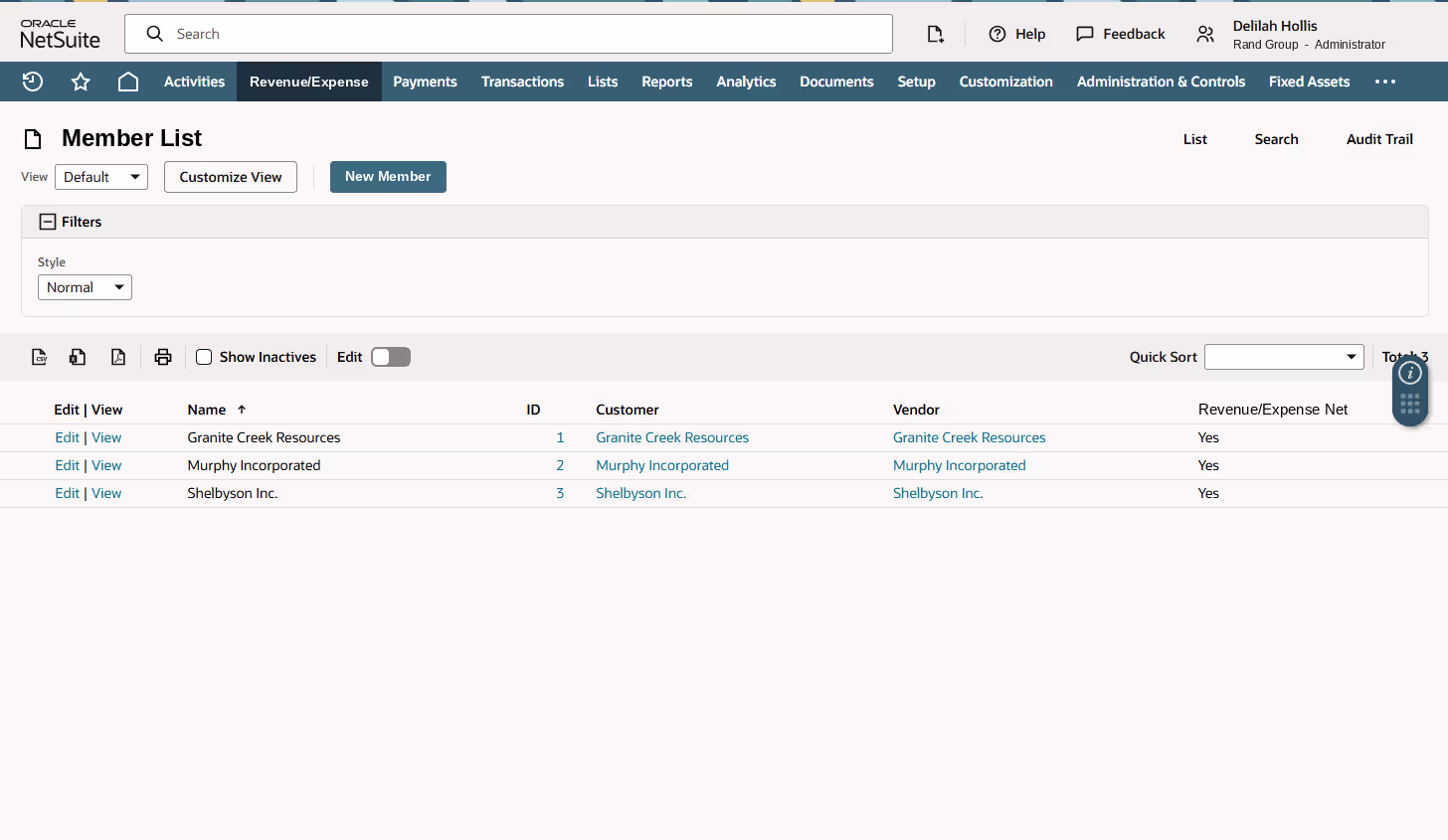Open the View Default dropdown
Image resolution: width=1448 pixels, height=840 pixels.
(x=101, y=177)
